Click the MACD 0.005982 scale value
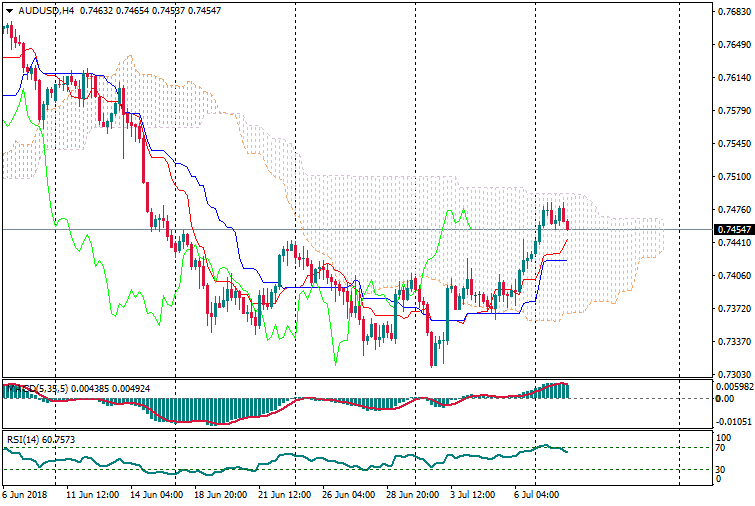This screenshot has height=506, width=755. coord(735,387)
